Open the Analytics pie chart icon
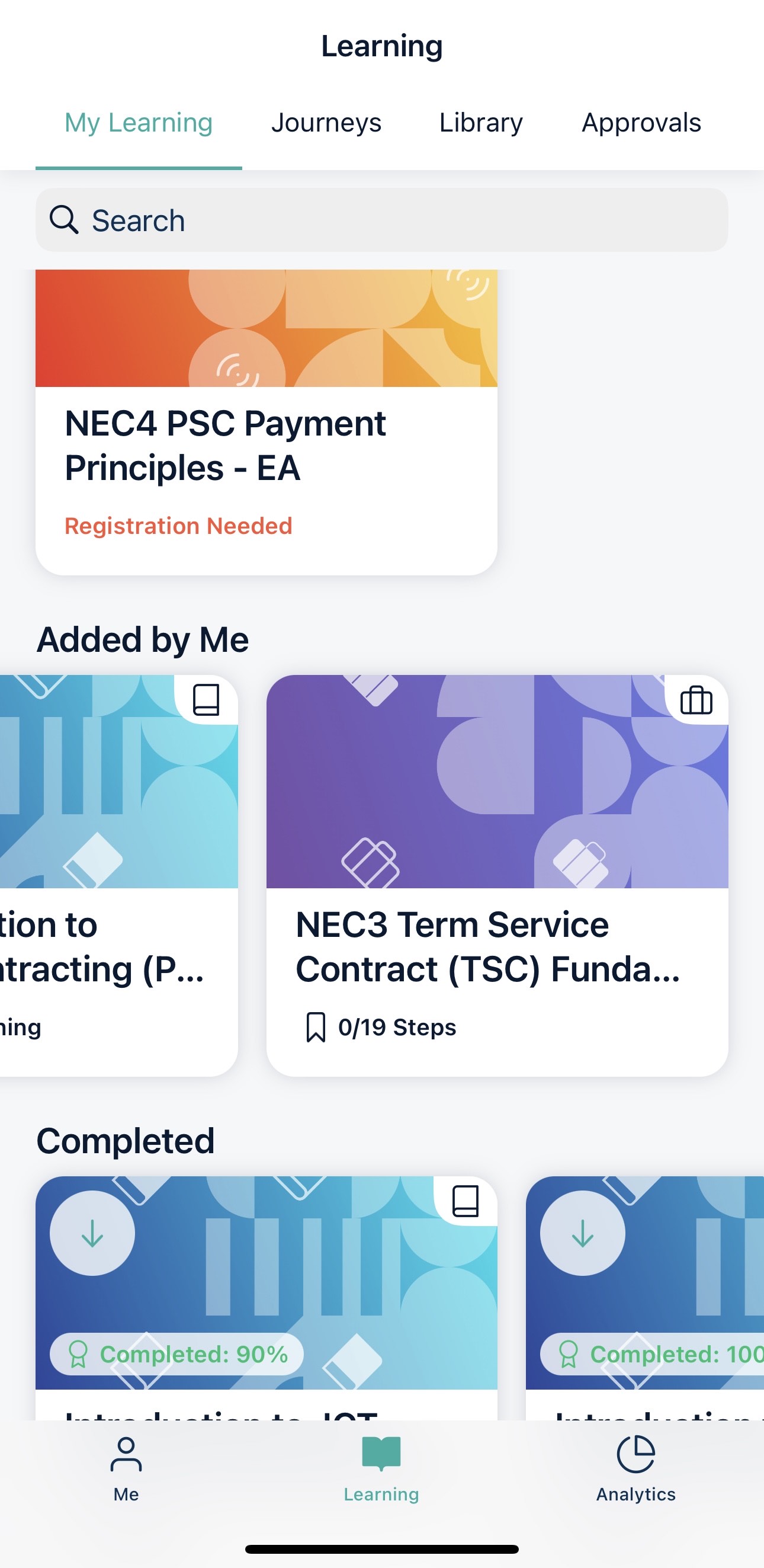The width and height of the screenshot is (764, 1568). (x=635, y=1454)
